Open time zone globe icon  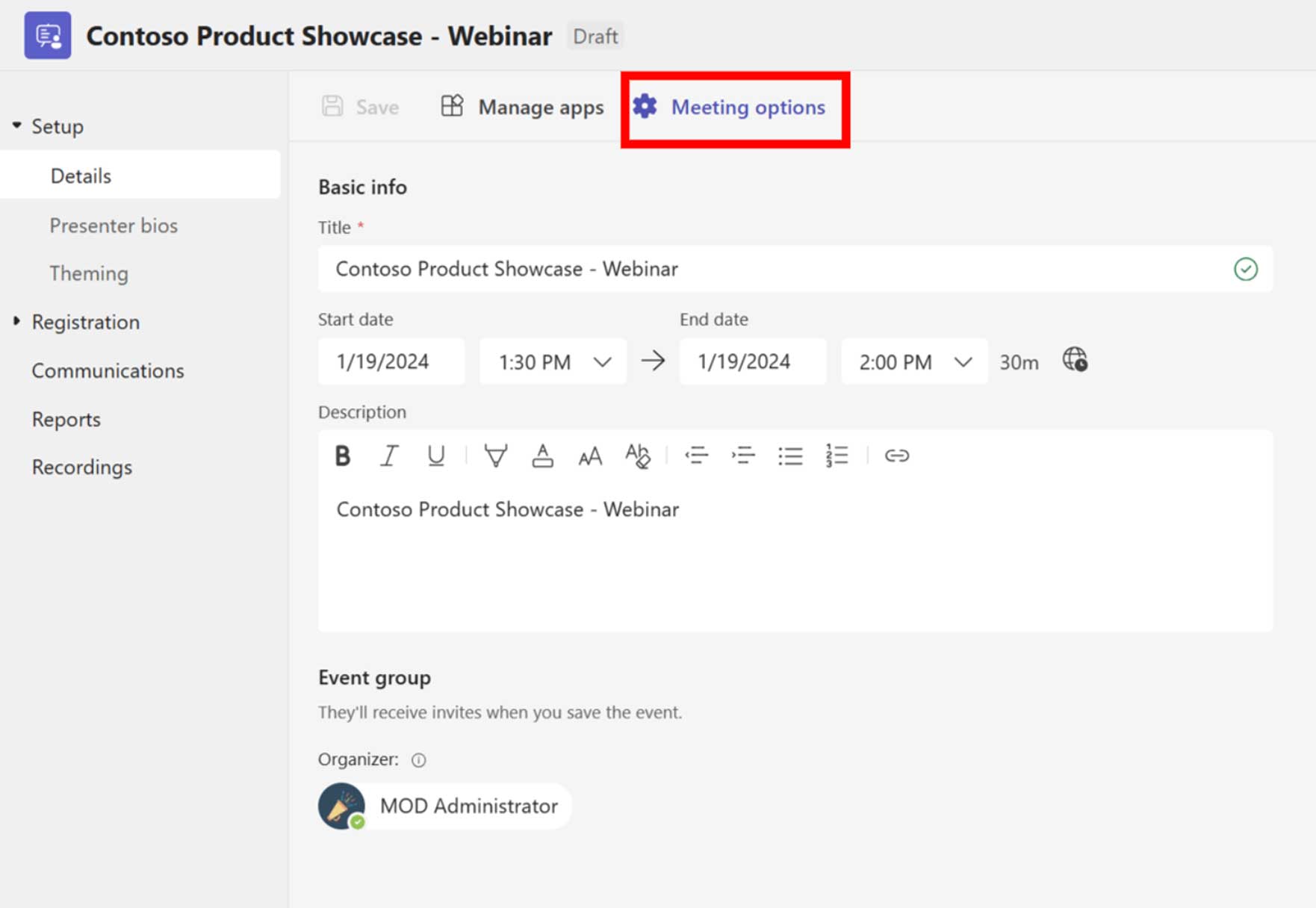(1075, 360)
